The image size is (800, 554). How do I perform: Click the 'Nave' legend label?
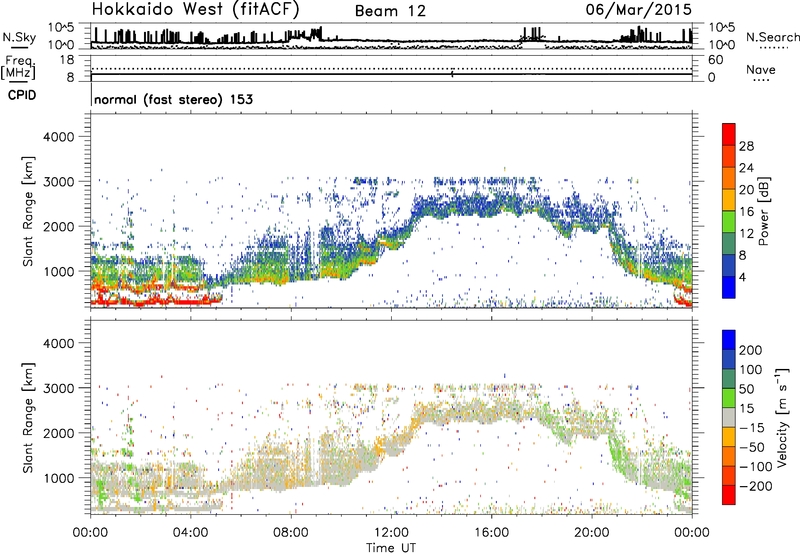coord(761,69)
